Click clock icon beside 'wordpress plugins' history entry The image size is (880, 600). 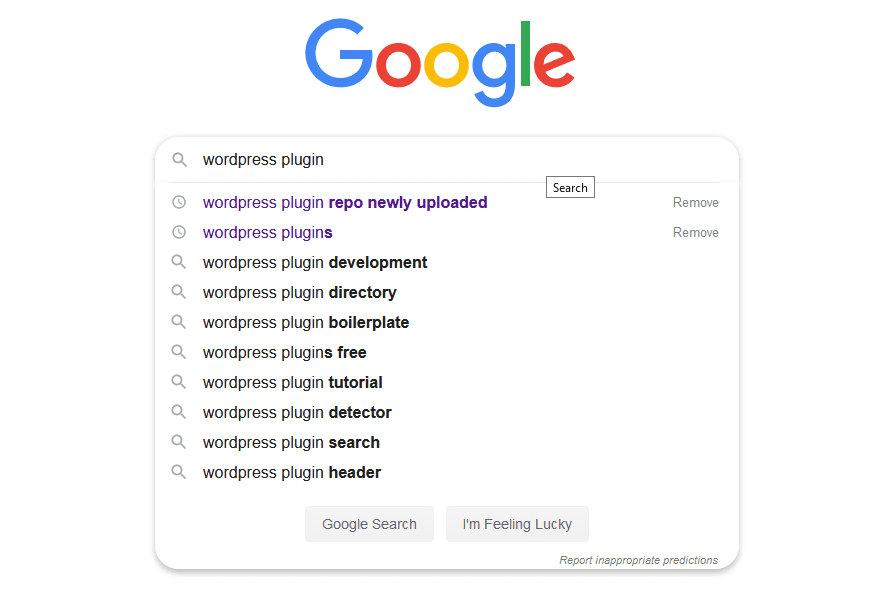pos(179,232)
